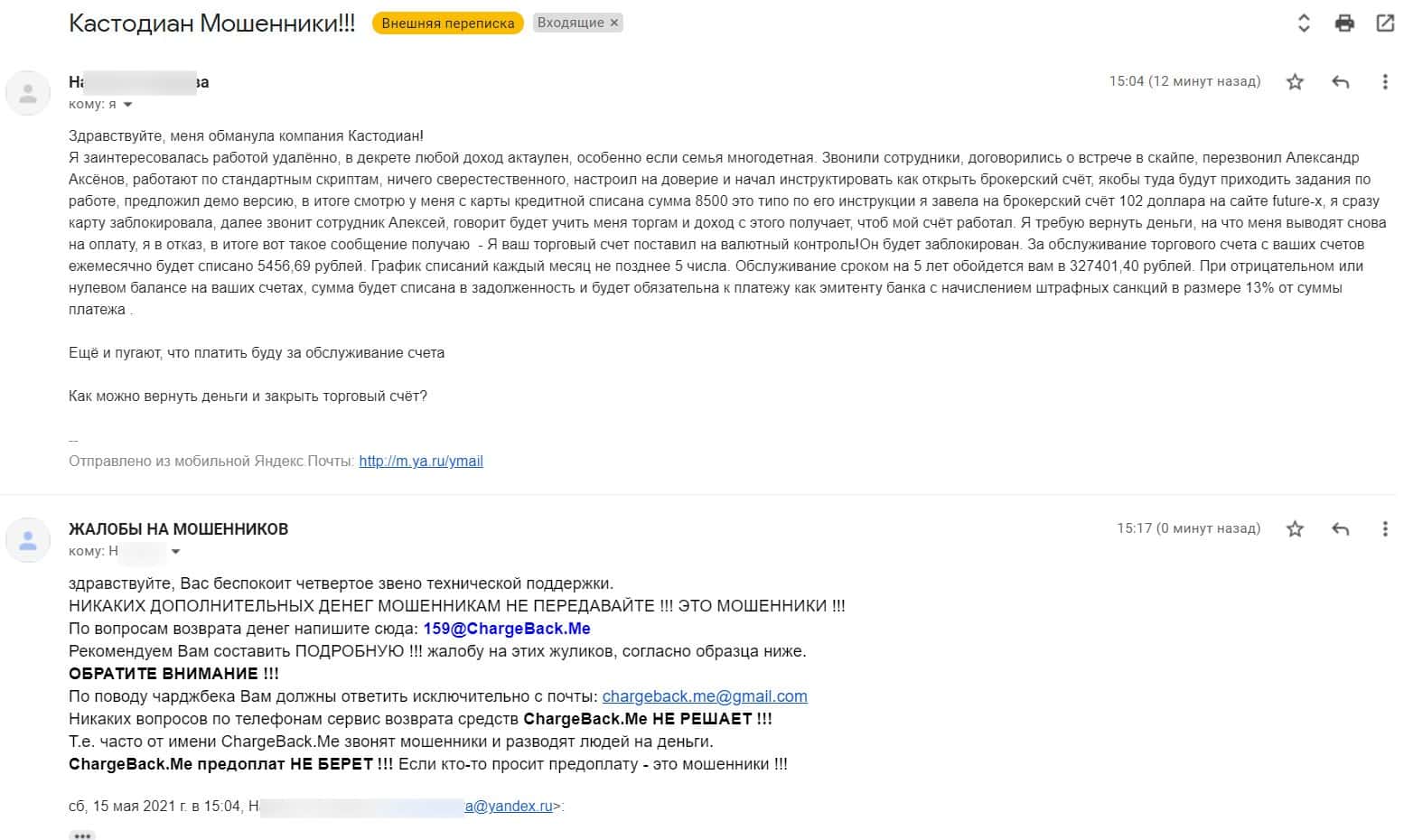Expand recipient details under ЖАЛОБЫ НА МОШЕННИКОВ
The height and width of the screenshot is (840, 1413).
point(175,552)
